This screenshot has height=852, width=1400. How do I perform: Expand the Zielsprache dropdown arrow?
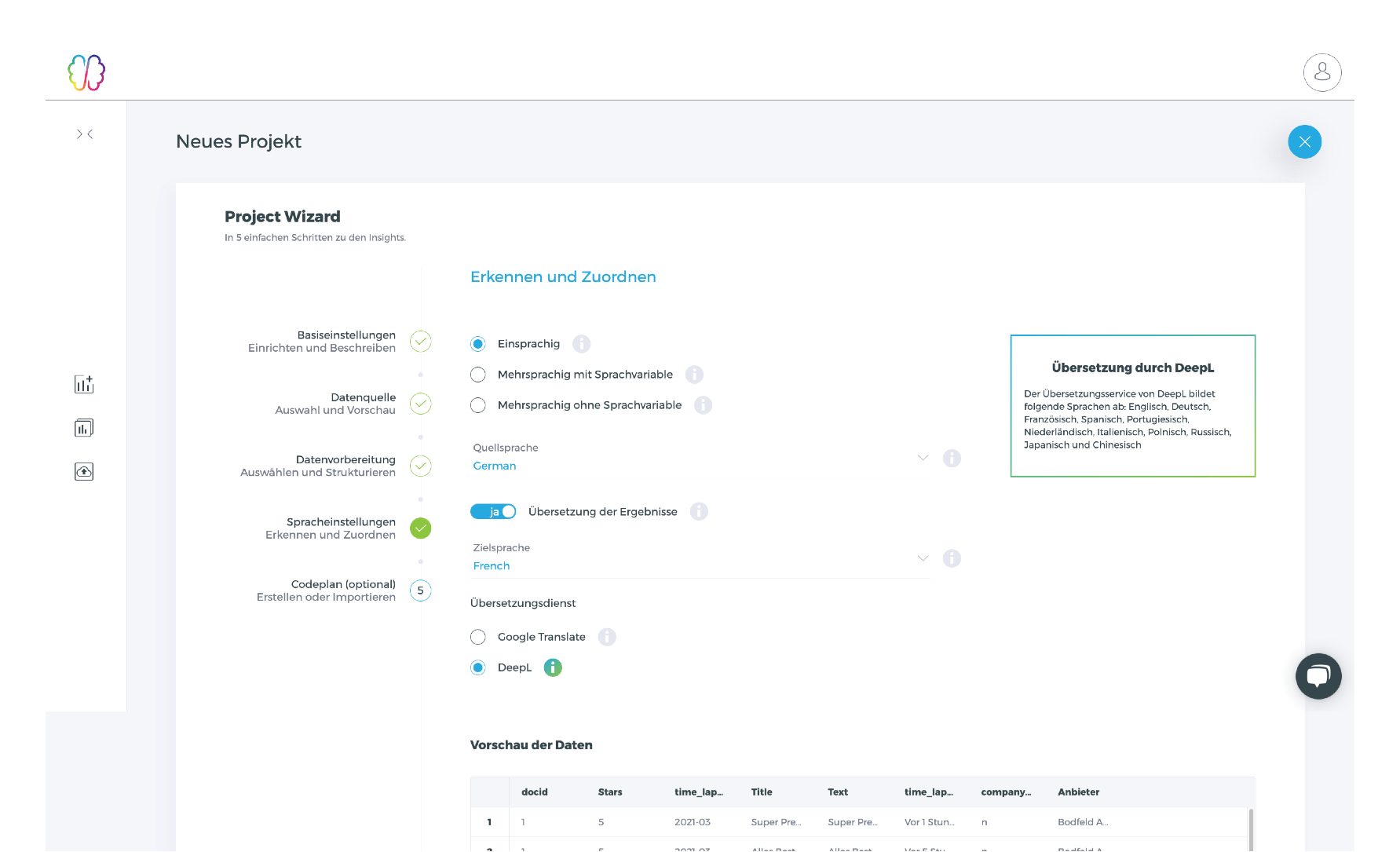[923, 558]
